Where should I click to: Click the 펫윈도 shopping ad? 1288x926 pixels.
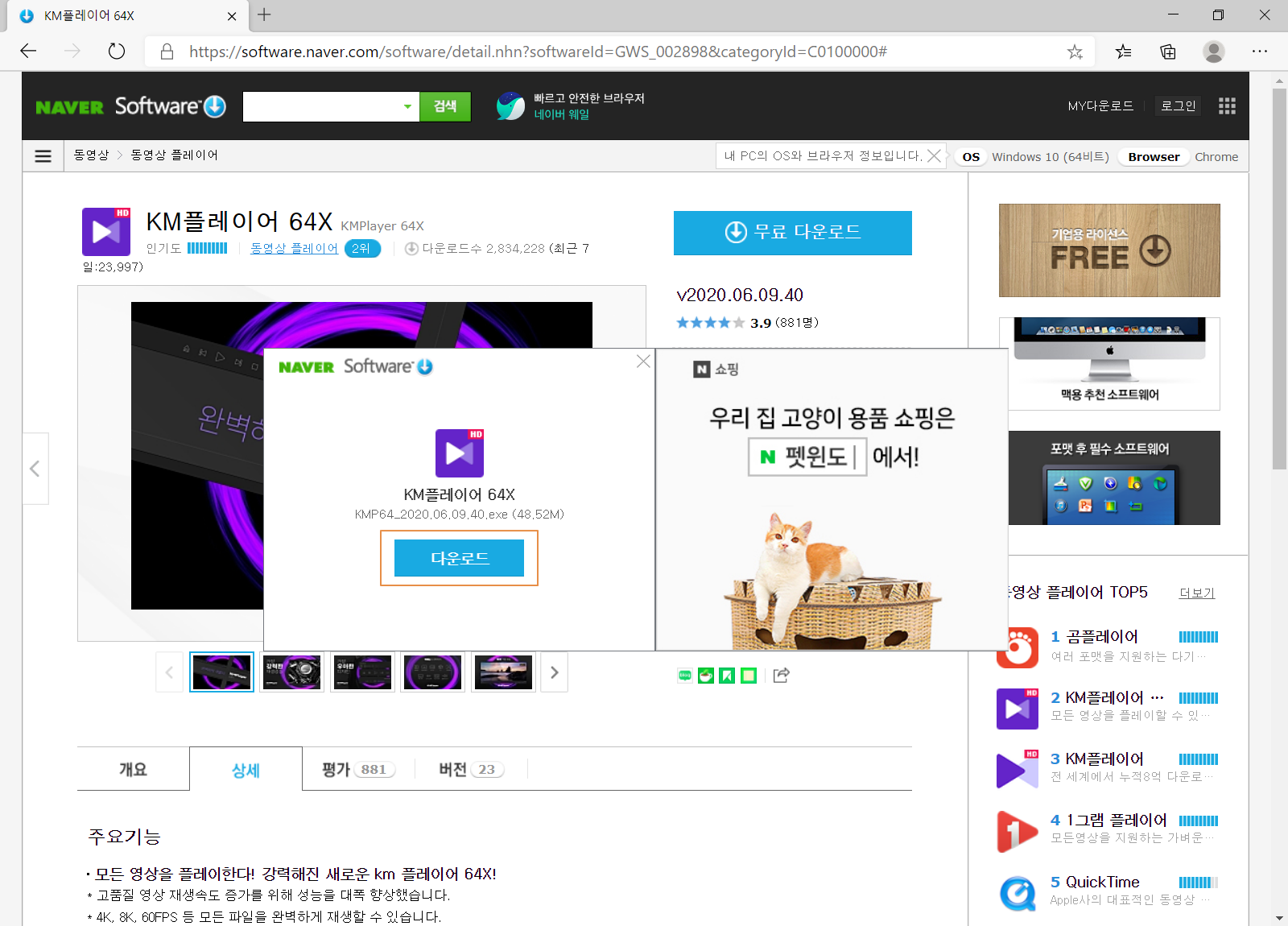click(832, 499)
